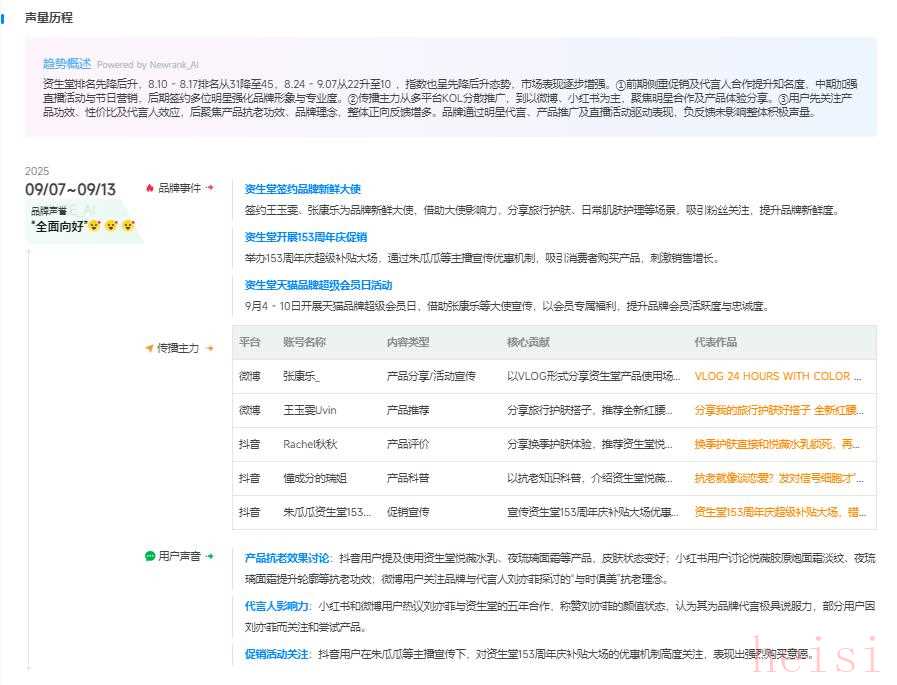Open the 资生堂开展153周年庆促销 event link
Screen dimensions: 897x685
click(306, 237)
